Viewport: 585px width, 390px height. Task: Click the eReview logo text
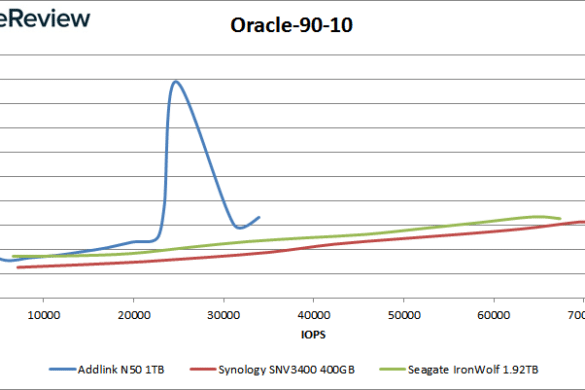pyautogui.click(x=45, y=18)
